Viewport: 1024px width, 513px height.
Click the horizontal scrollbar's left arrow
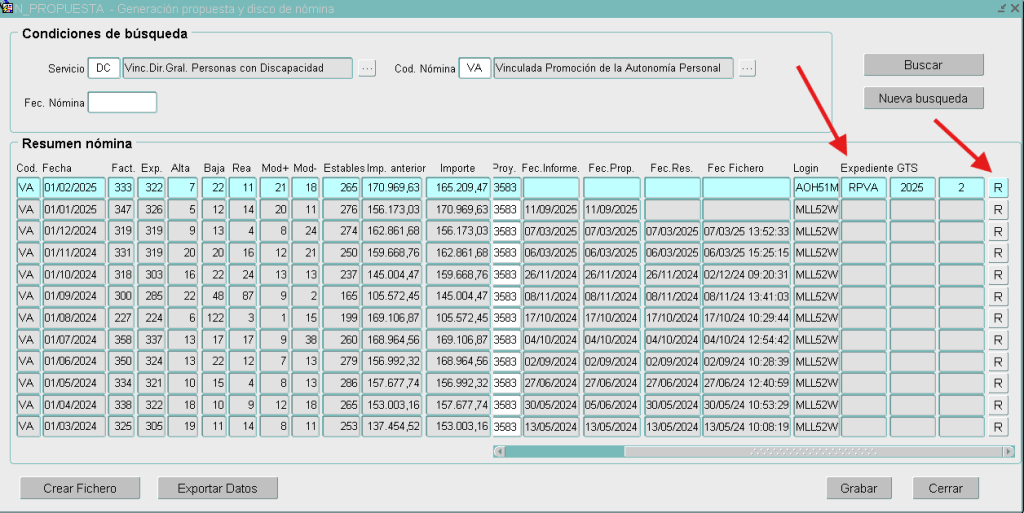tap(499, 451)
